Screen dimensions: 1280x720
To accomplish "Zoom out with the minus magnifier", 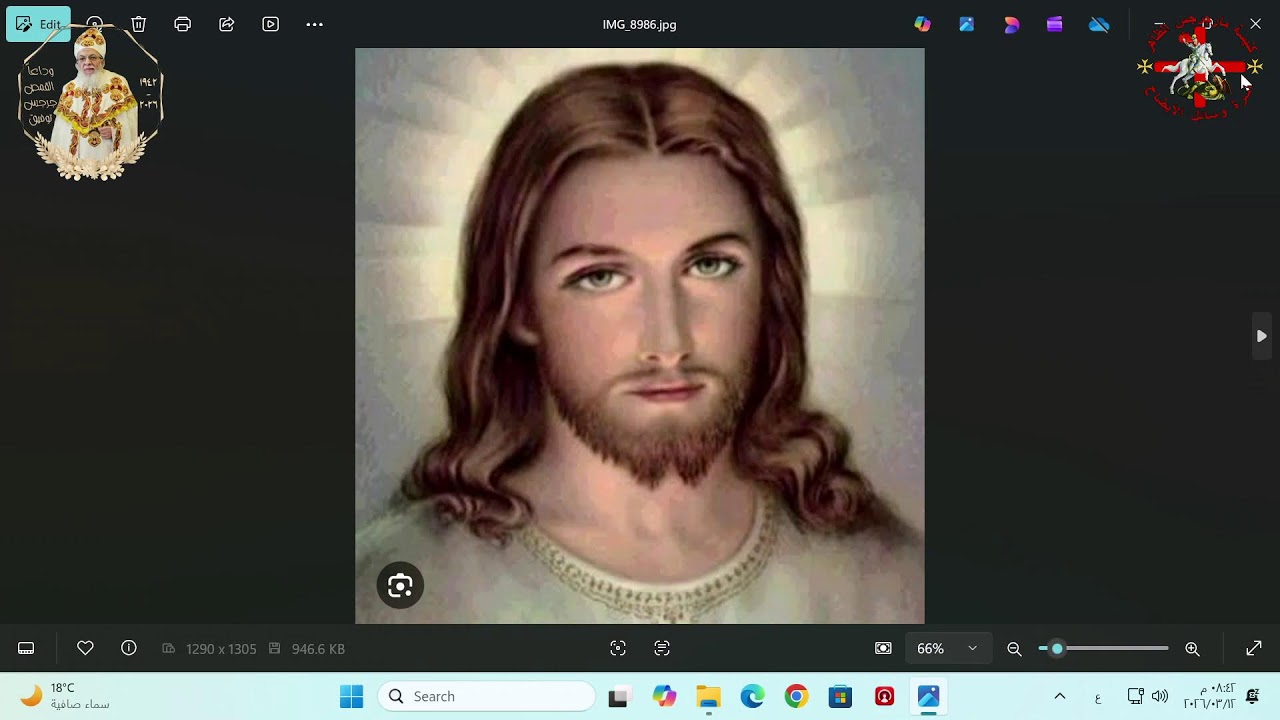I will coord(1014,649).
